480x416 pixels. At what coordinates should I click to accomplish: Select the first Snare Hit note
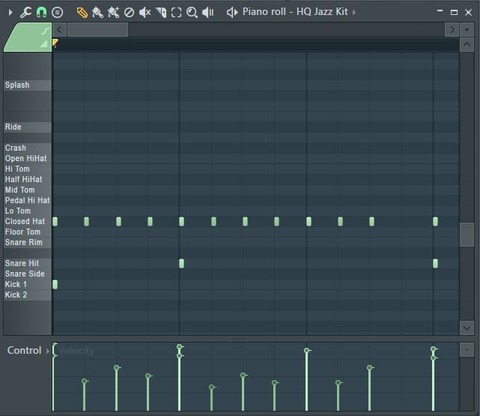(x=181, y=264)
